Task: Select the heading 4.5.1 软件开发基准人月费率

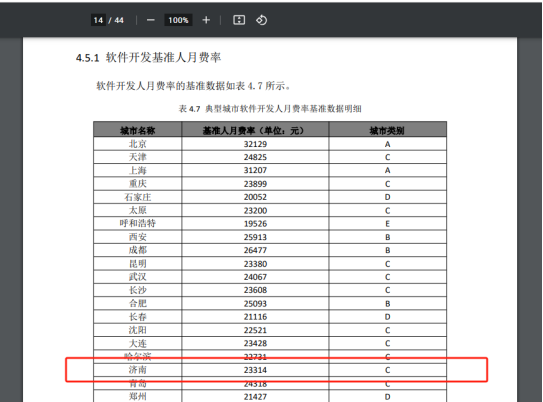Action: click(148, 57)
